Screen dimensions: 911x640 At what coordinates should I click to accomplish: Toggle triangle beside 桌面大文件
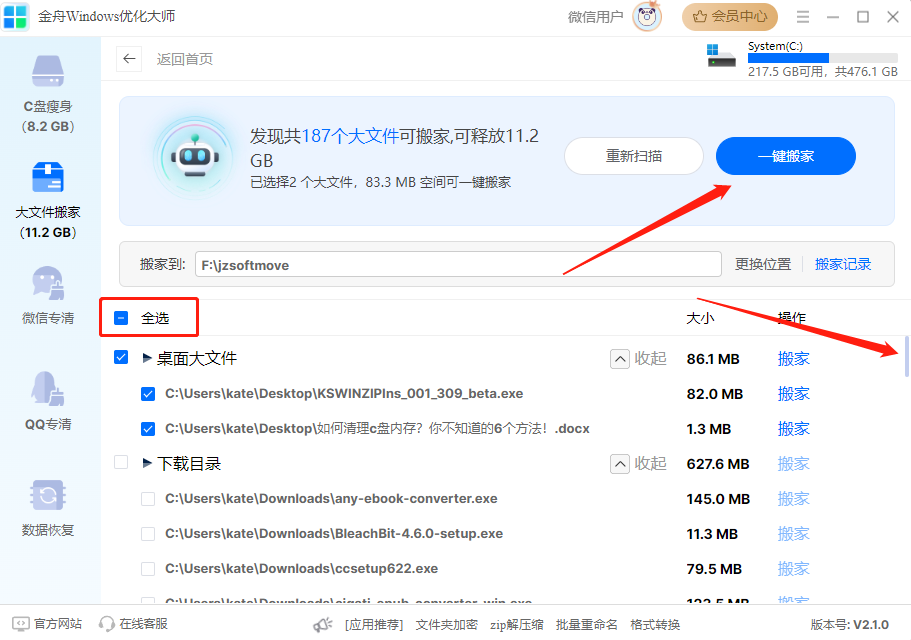point(147,358)
